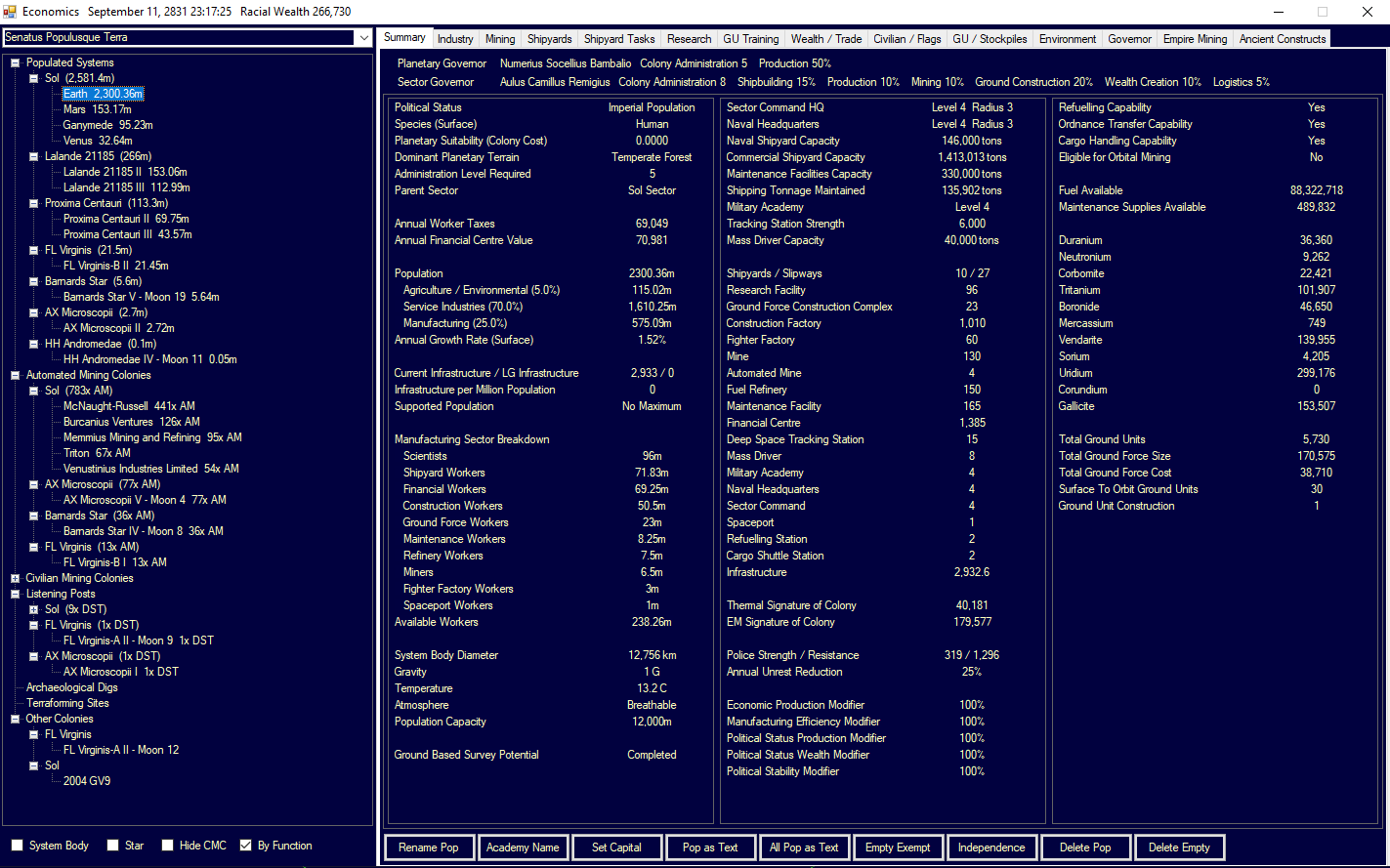Image resolution: width=1390 pixels, height=868 pixels.
Task: Click the Fuel Available value 88,322,718
Action: (x=1316, y=190)
